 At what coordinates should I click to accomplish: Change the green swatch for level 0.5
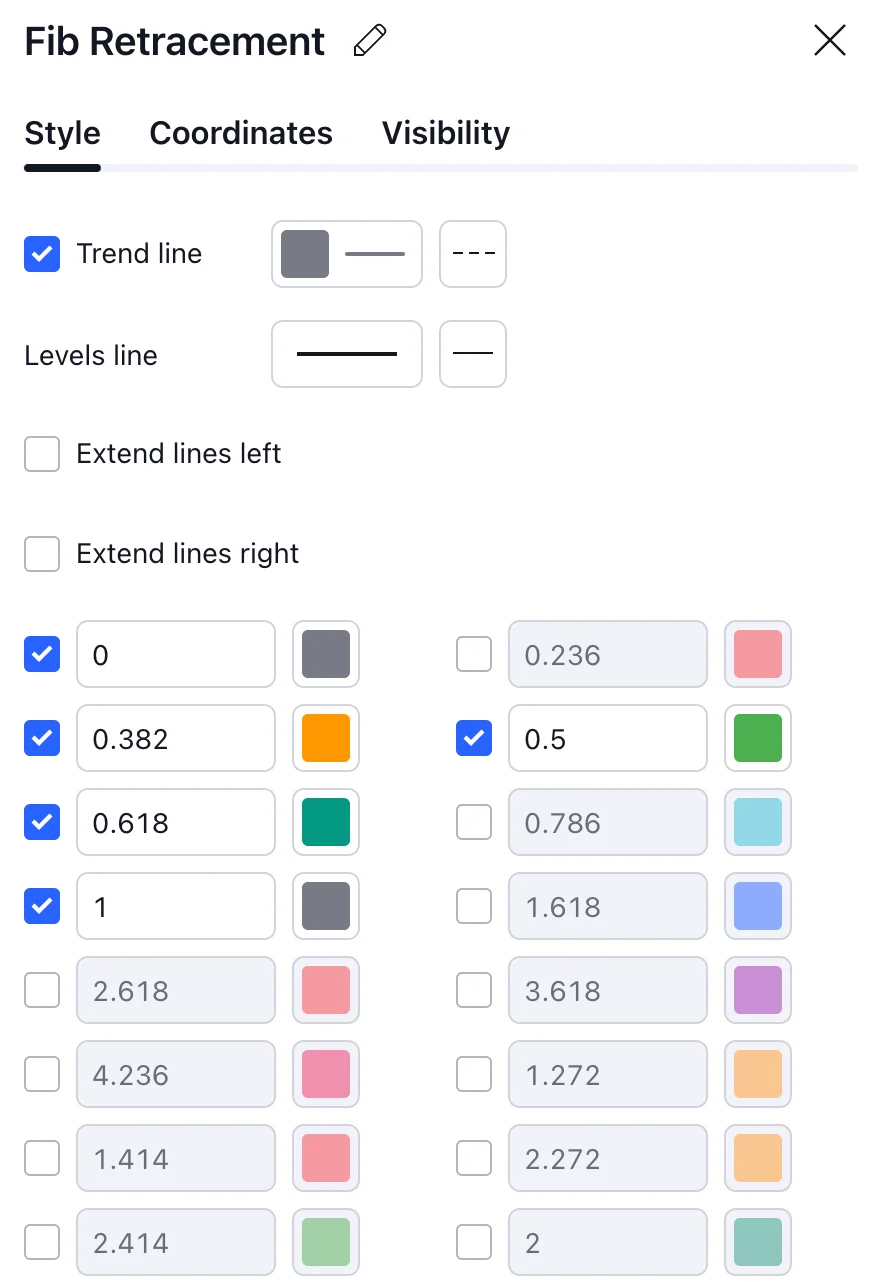(x=758, y=738)
